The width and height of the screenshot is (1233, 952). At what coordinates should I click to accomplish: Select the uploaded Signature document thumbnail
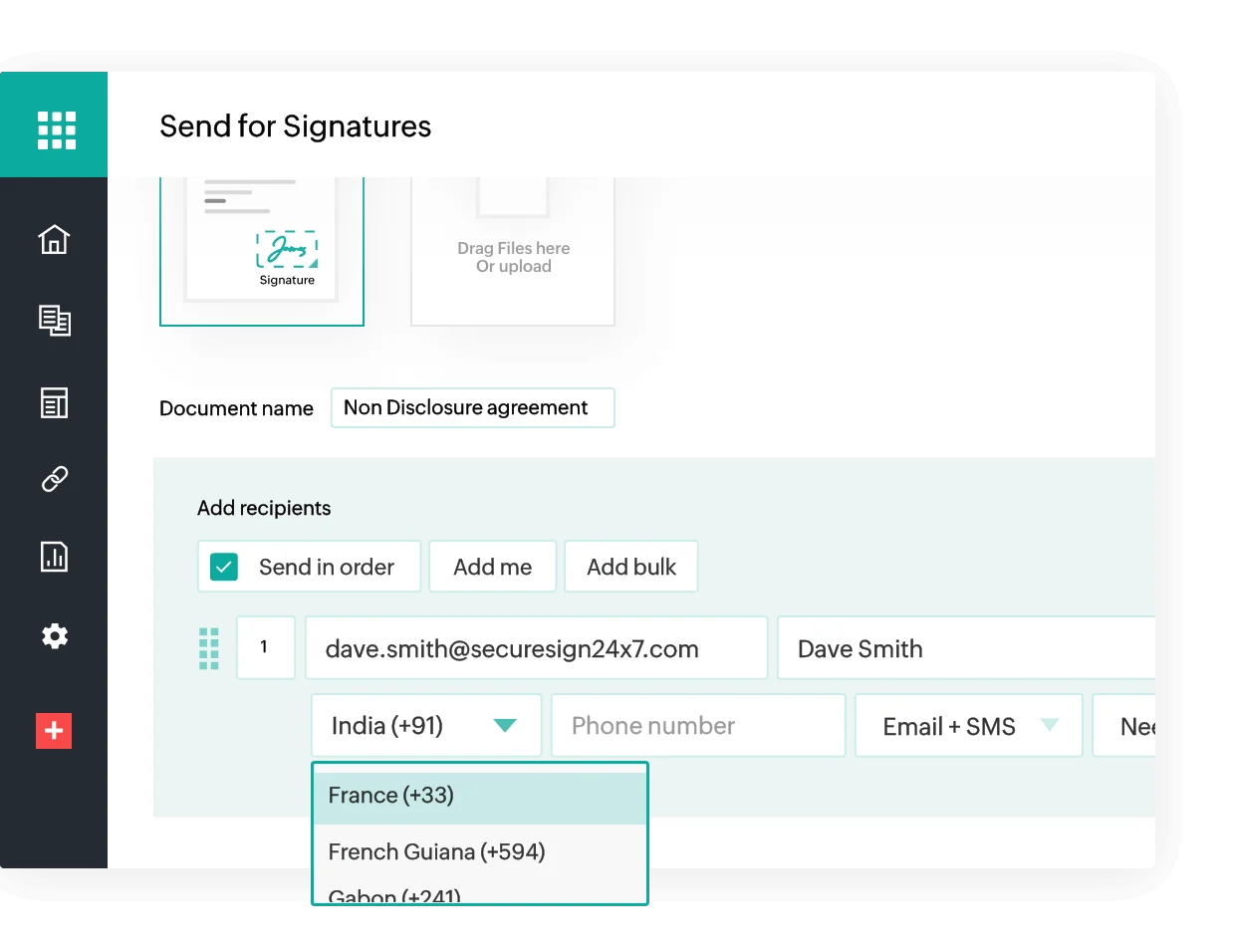coord(262,249)
